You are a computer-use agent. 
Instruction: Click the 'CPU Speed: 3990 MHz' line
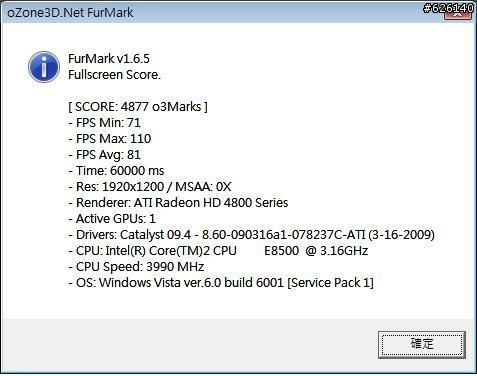tap(136, 267)
